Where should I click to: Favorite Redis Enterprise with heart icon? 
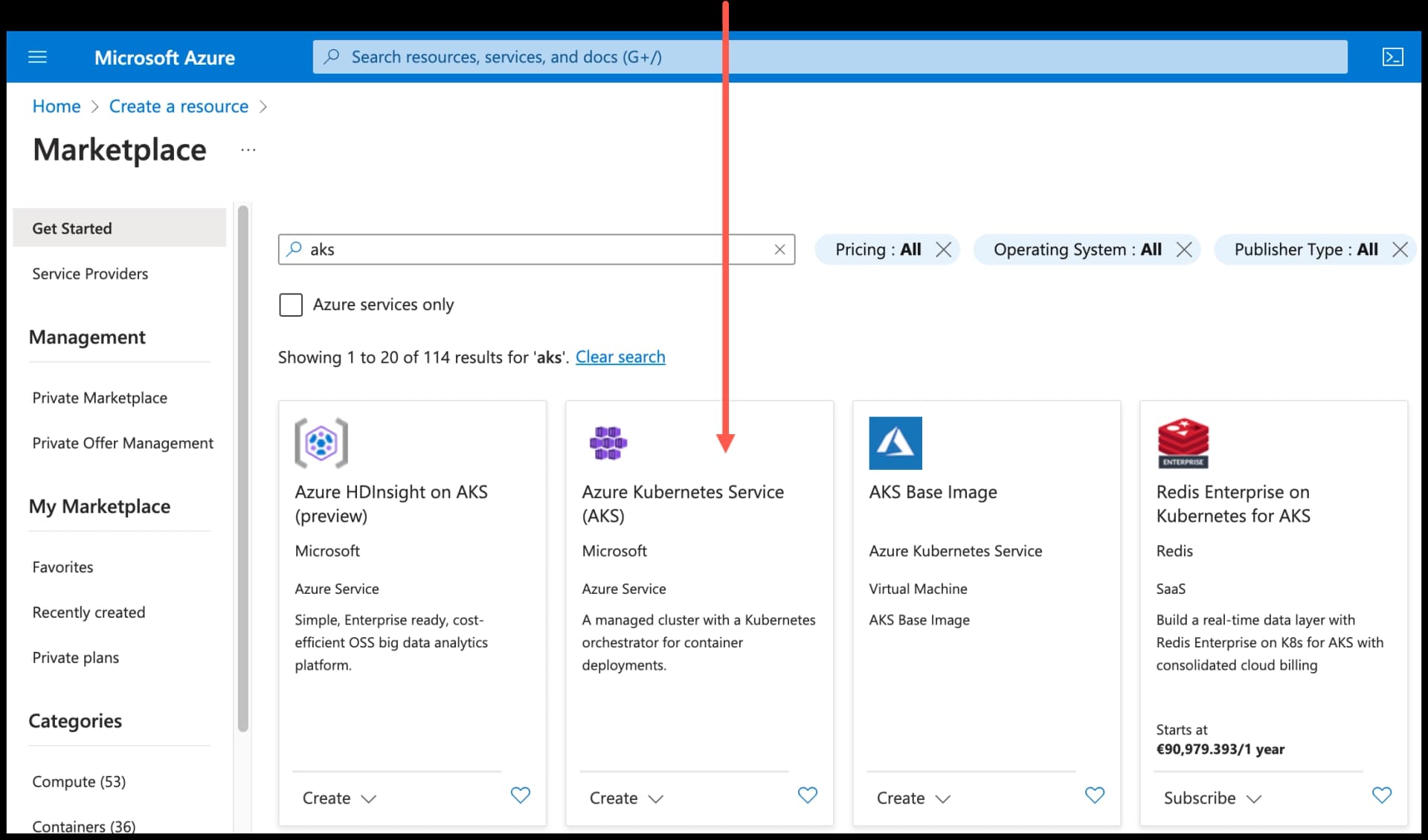[1382, 795]
